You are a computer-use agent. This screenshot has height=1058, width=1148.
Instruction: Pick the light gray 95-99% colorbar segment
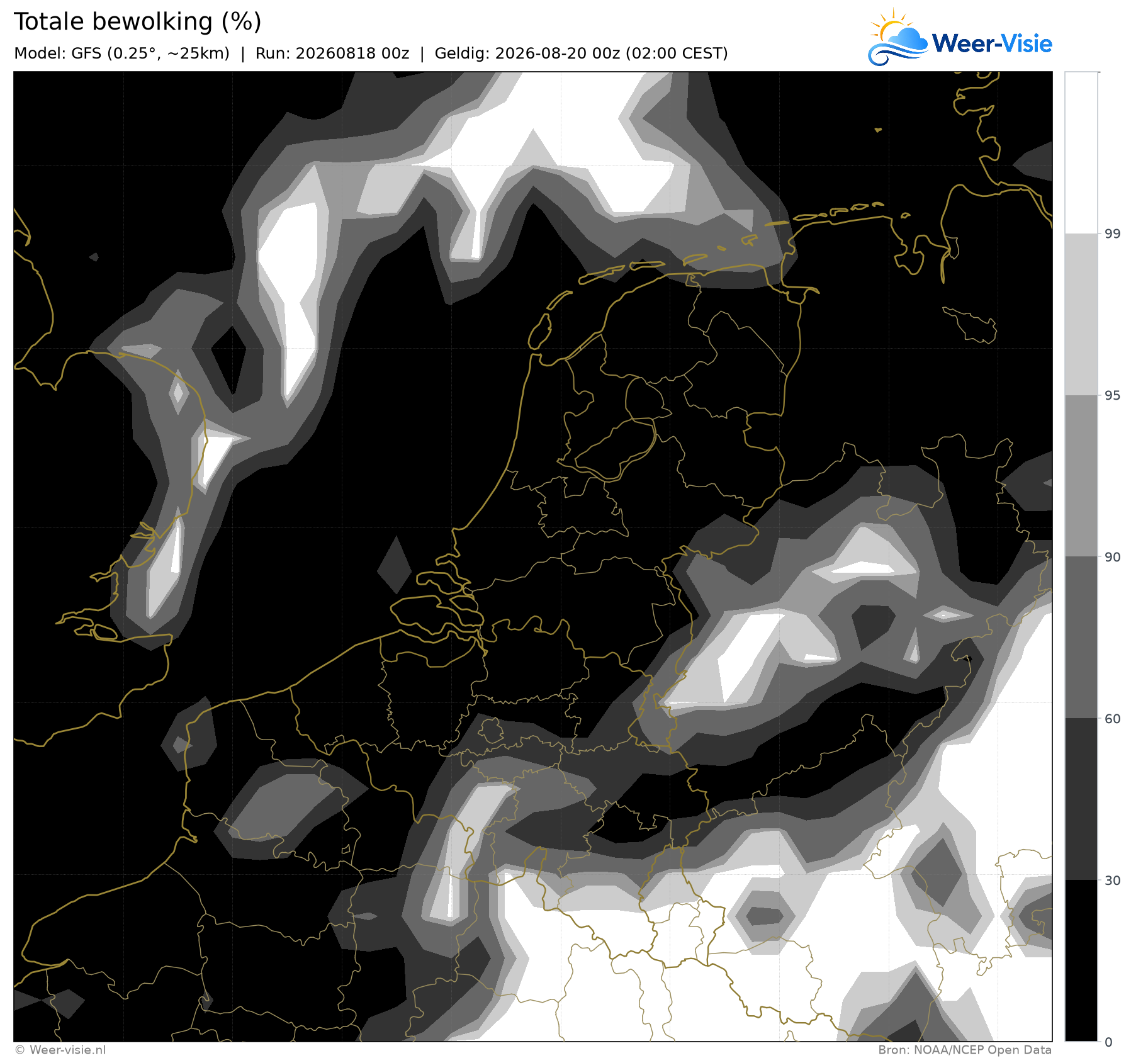click(1081, 315)
